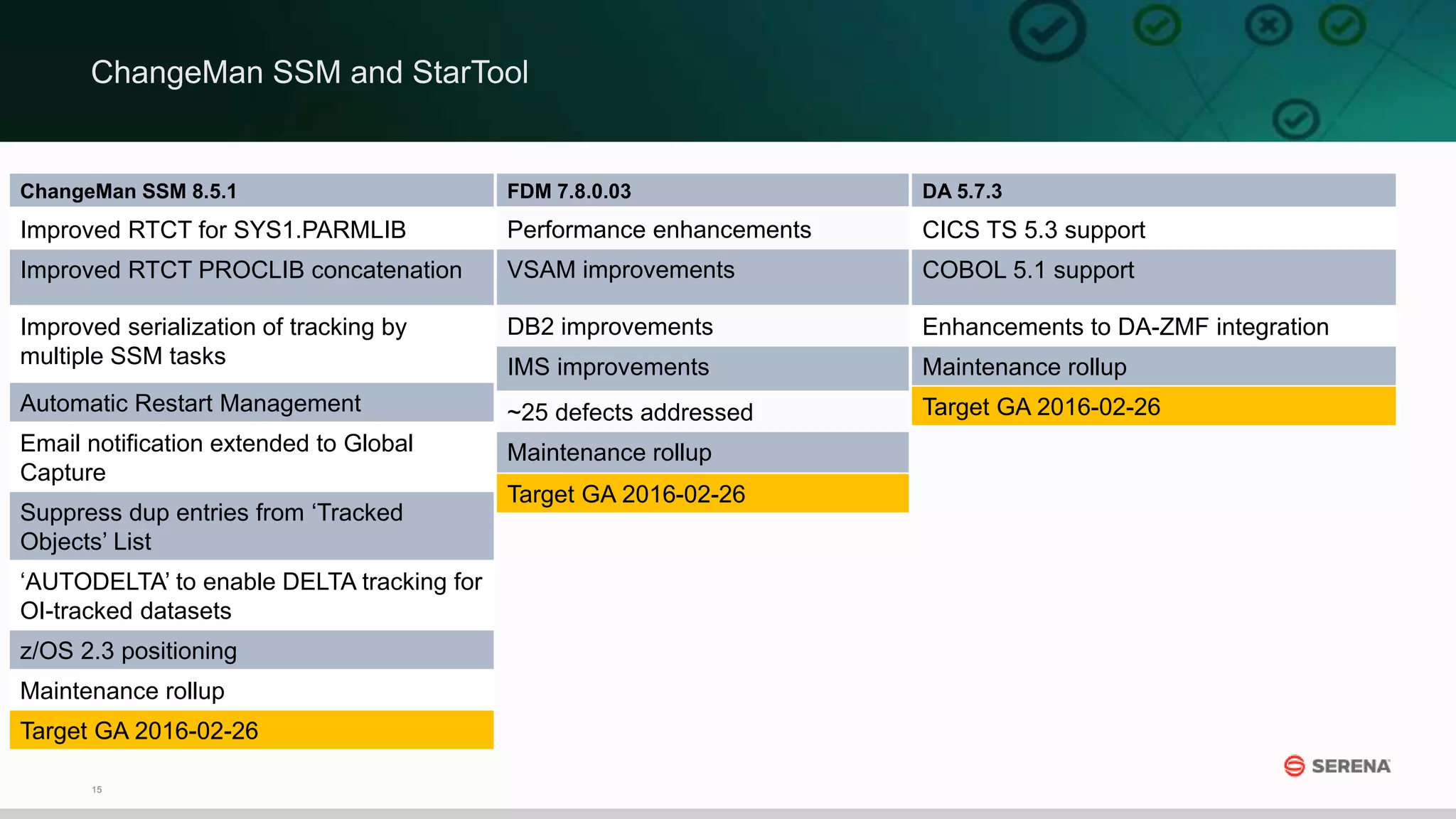This screenshot has width=1456, height=819.
Task: Click the FDM column 'Target GA 2016-02-26' cell
Action: 702,493
